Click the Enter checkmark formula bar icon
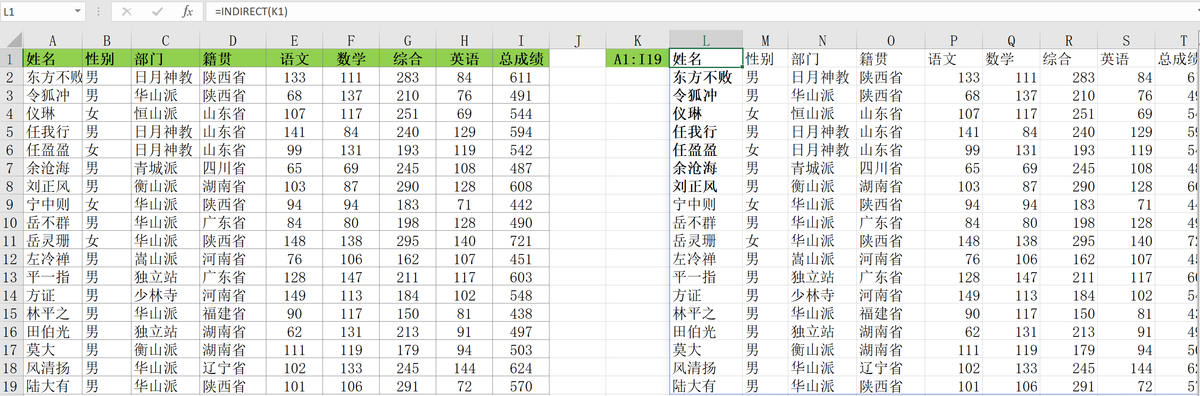Screen dimensions: 1200x396 click(156, 12)
